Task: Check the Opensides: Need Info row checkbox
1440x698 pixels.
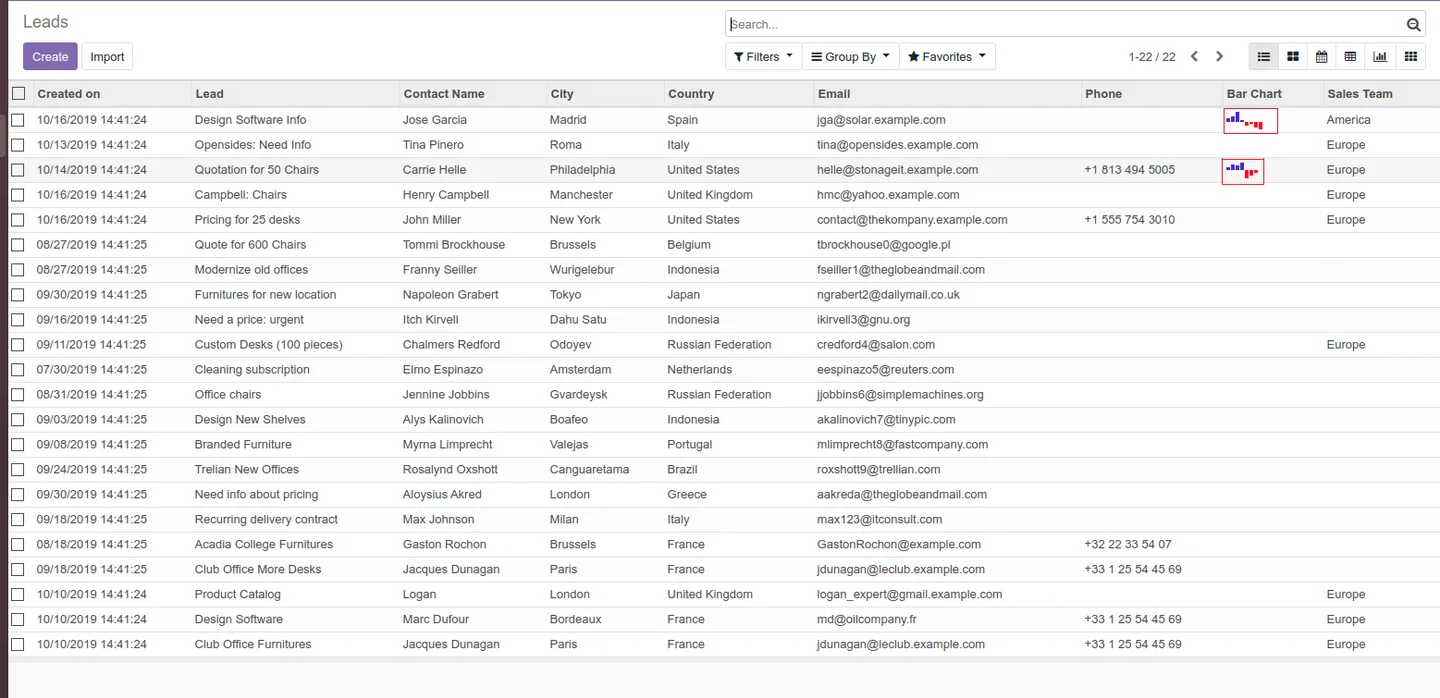Action: [x=18, y=145]
